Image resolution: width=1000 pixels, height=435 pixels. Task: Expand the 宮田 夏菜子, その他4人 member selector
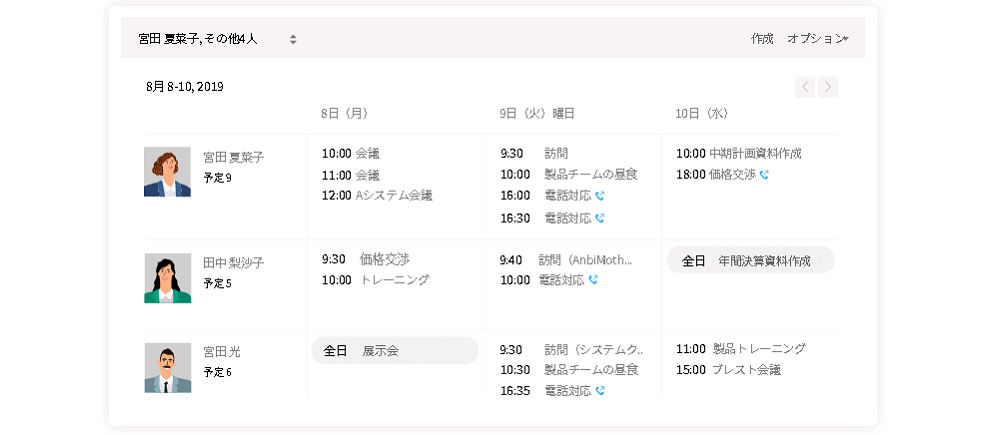[217, 39]
